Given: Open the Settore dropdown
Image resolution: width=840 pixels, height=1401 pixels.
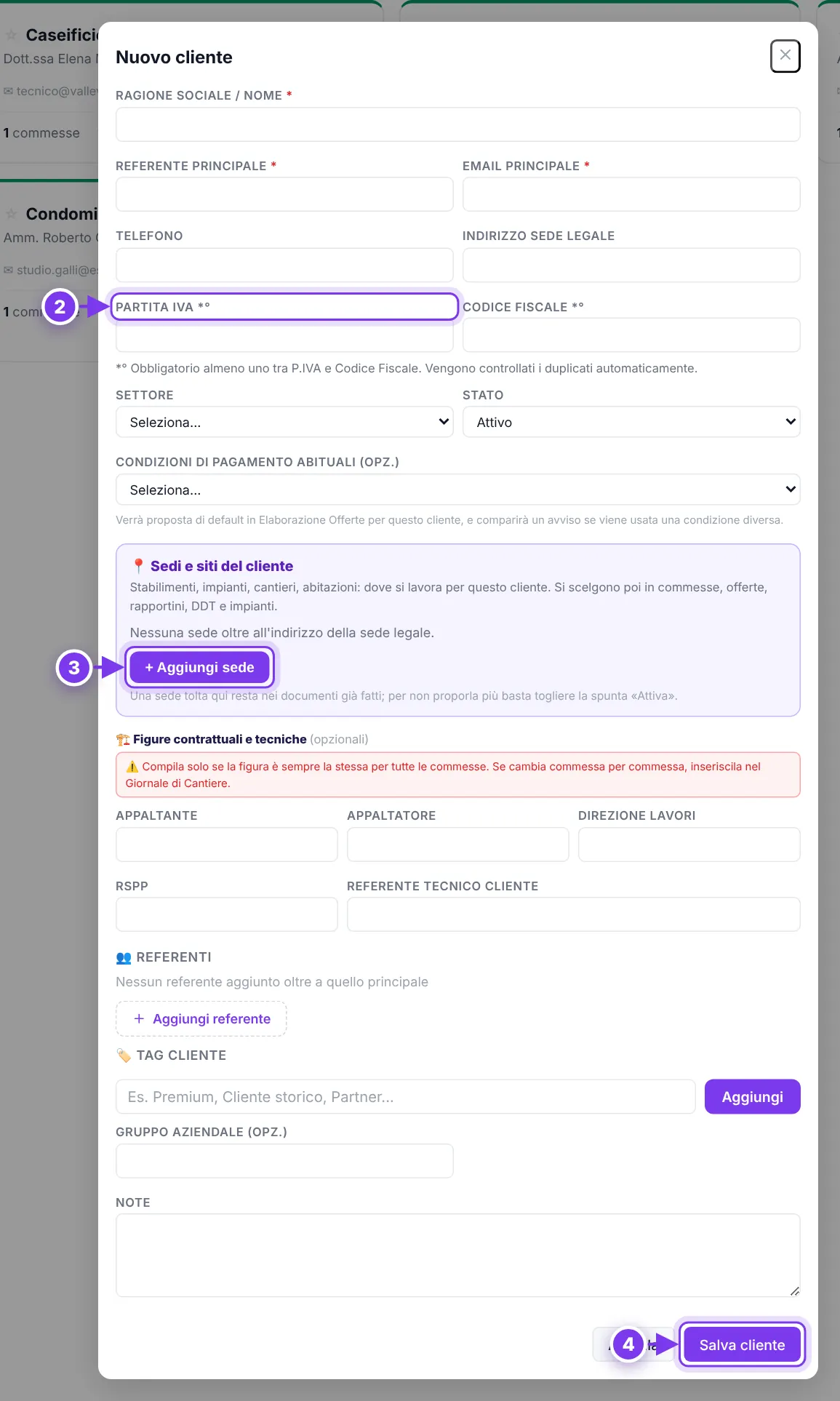Looking at the screenshot, I should pyautogui.click(x=284, y=422).
